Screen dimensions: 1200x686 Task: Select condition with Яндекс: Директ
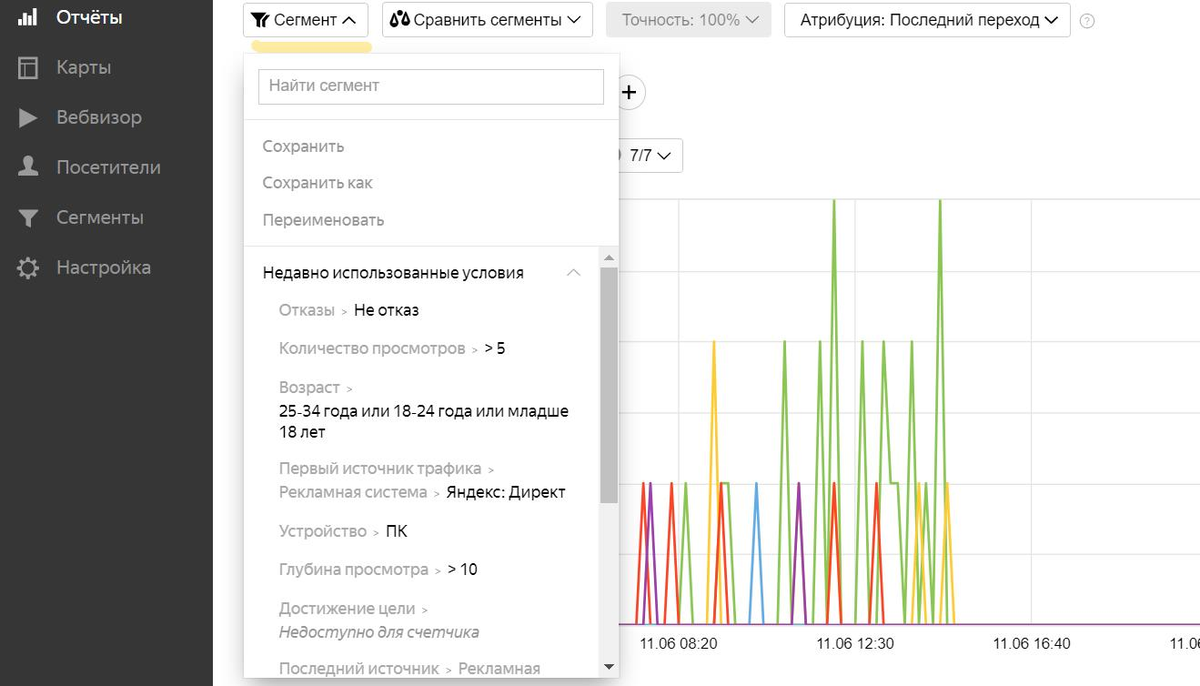423,480
